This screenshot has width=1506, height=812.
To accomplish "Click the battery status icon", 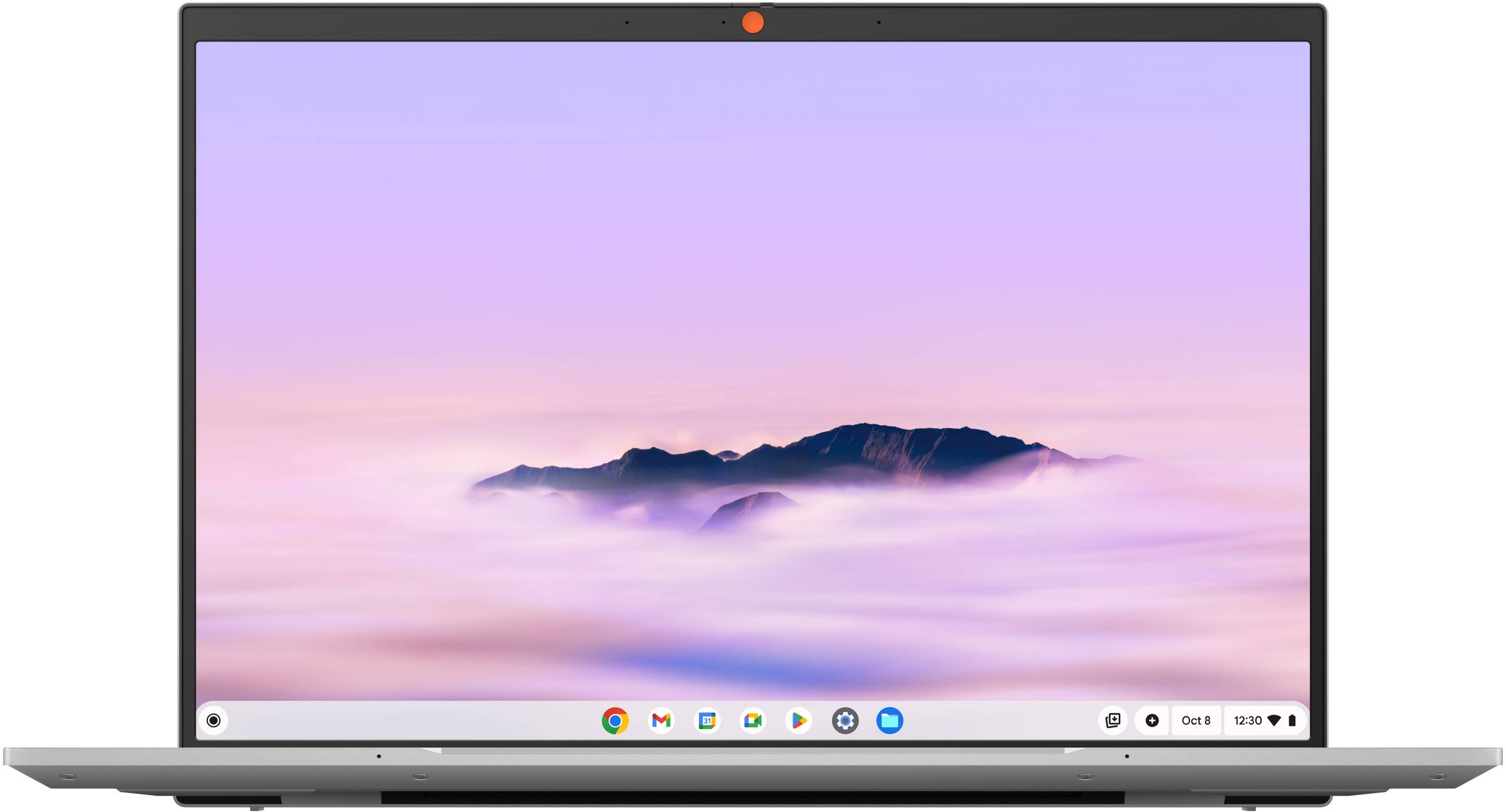I will (1292, 720).
